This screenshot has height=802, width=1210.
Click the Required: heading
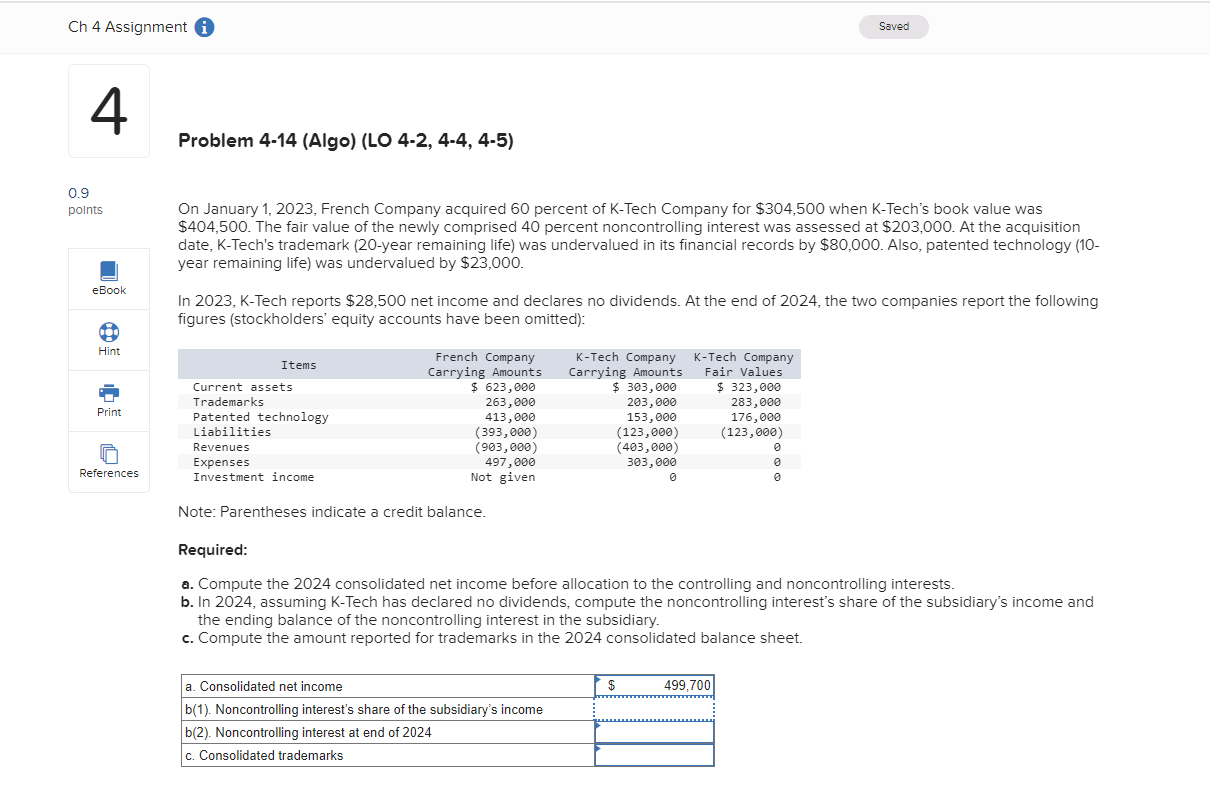click(212, 550)
